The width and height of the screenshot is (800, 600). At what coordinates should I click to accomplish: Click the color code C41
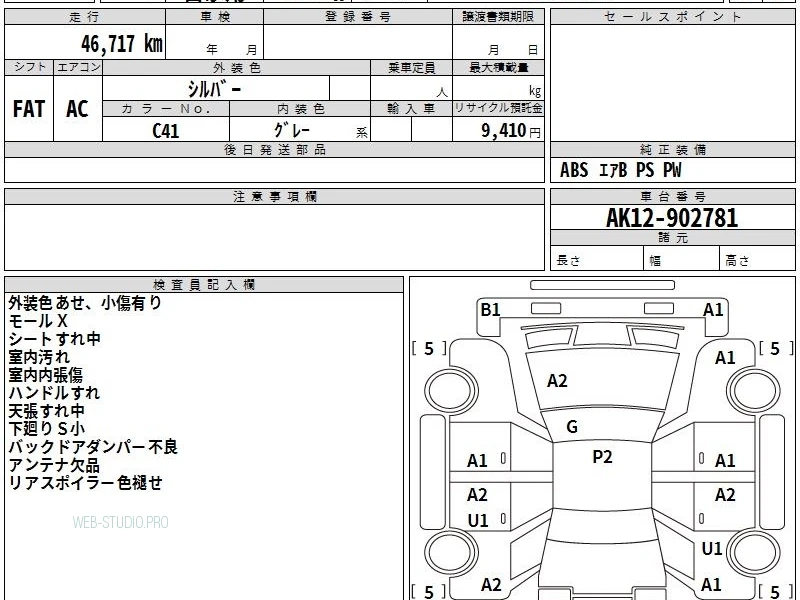[166, 131]
